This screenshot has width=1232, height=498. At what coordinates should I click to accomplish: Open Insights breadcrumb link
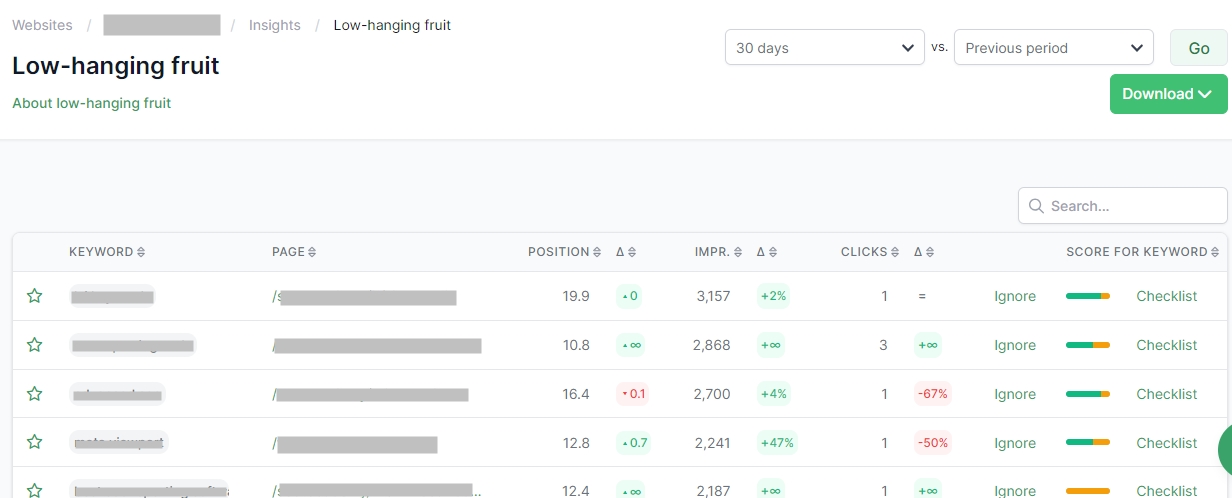(275, 25)
